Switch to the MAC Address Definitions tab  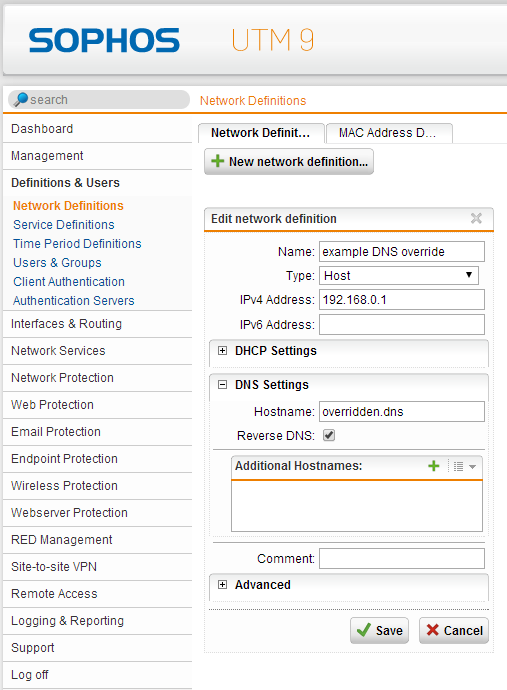[x=389, y=133]
